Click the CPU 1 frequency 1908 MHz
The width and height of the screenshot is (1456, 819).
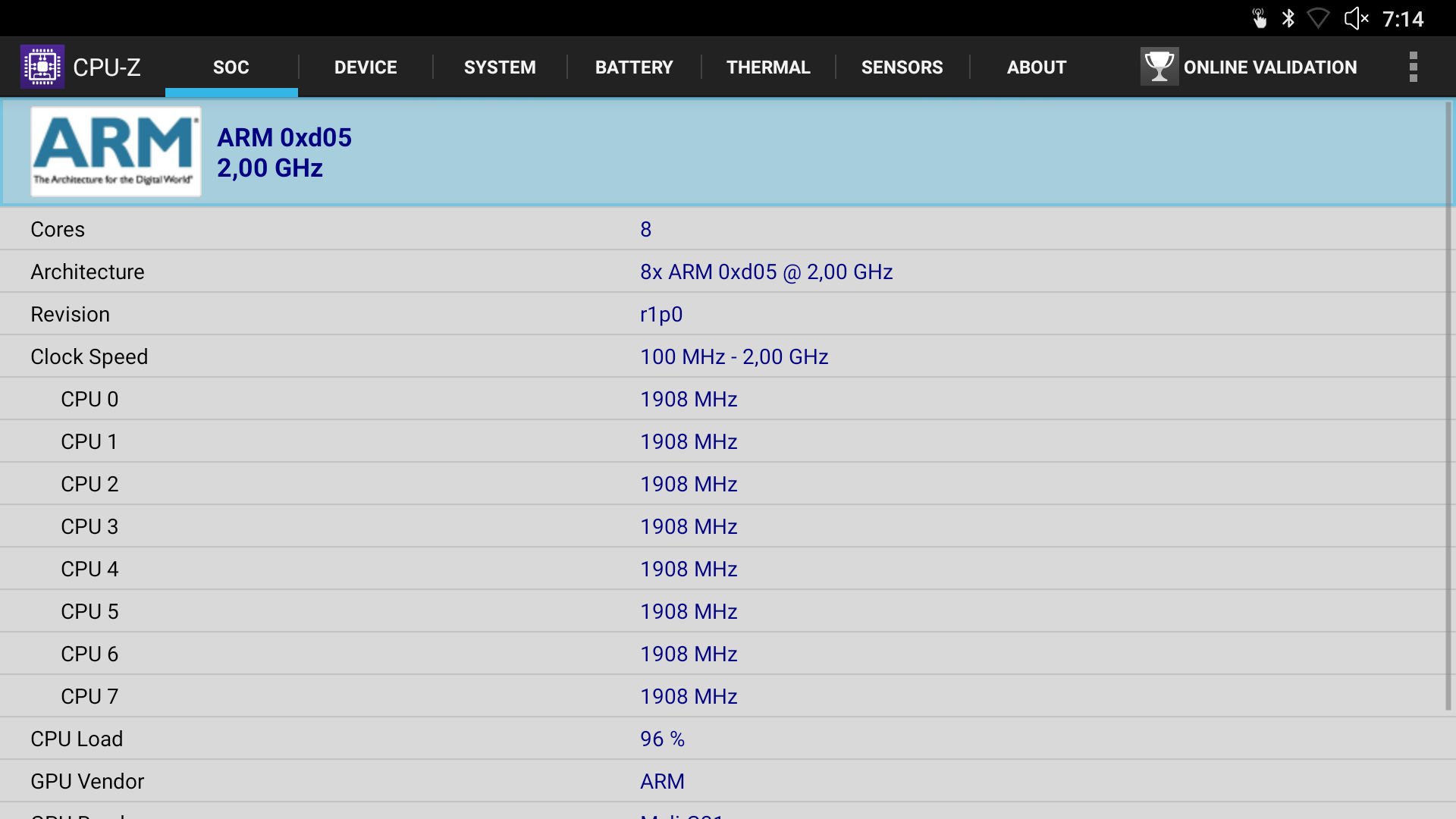689,441
